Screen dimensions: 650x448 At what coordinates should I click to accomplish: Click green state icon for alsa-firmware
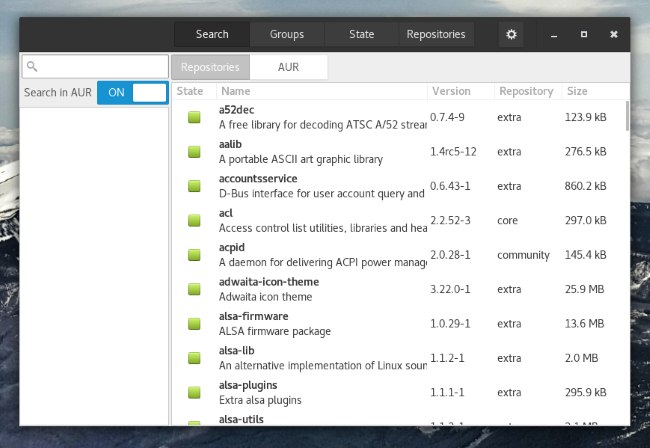tap(194, 324)
